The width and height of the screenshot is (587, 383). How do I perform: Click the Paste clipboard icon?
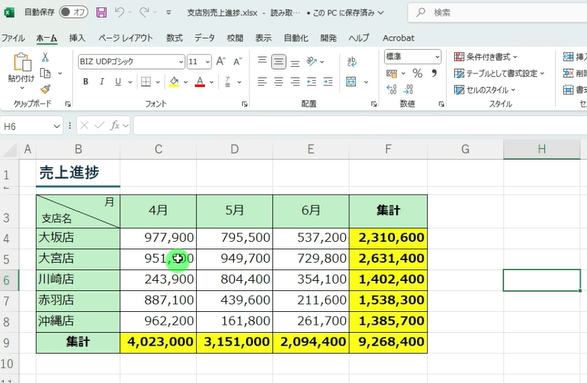coord(22,62)
